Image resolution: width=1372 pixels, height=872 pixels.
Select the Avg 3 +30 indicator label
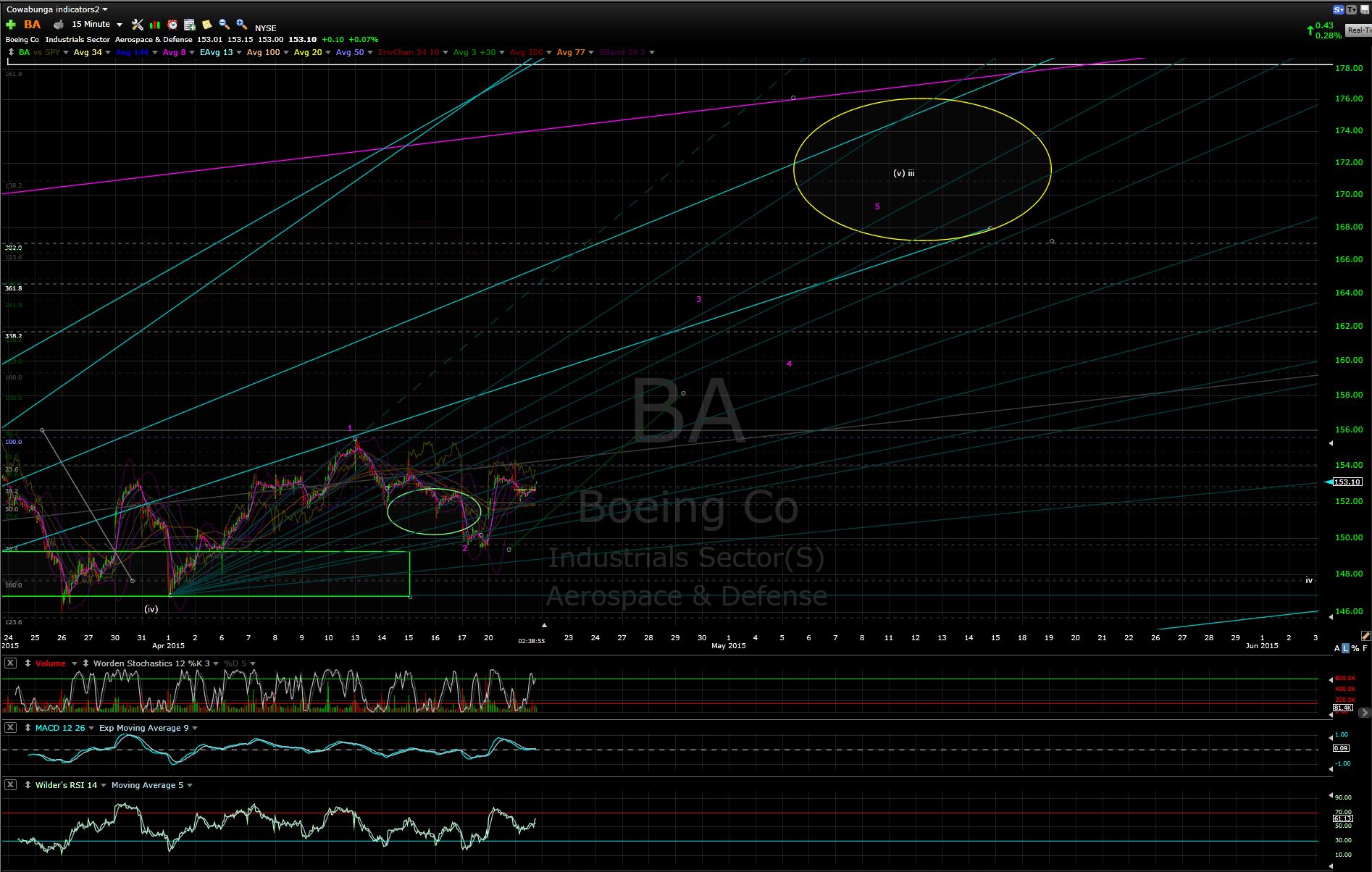(x=474, y=52)
